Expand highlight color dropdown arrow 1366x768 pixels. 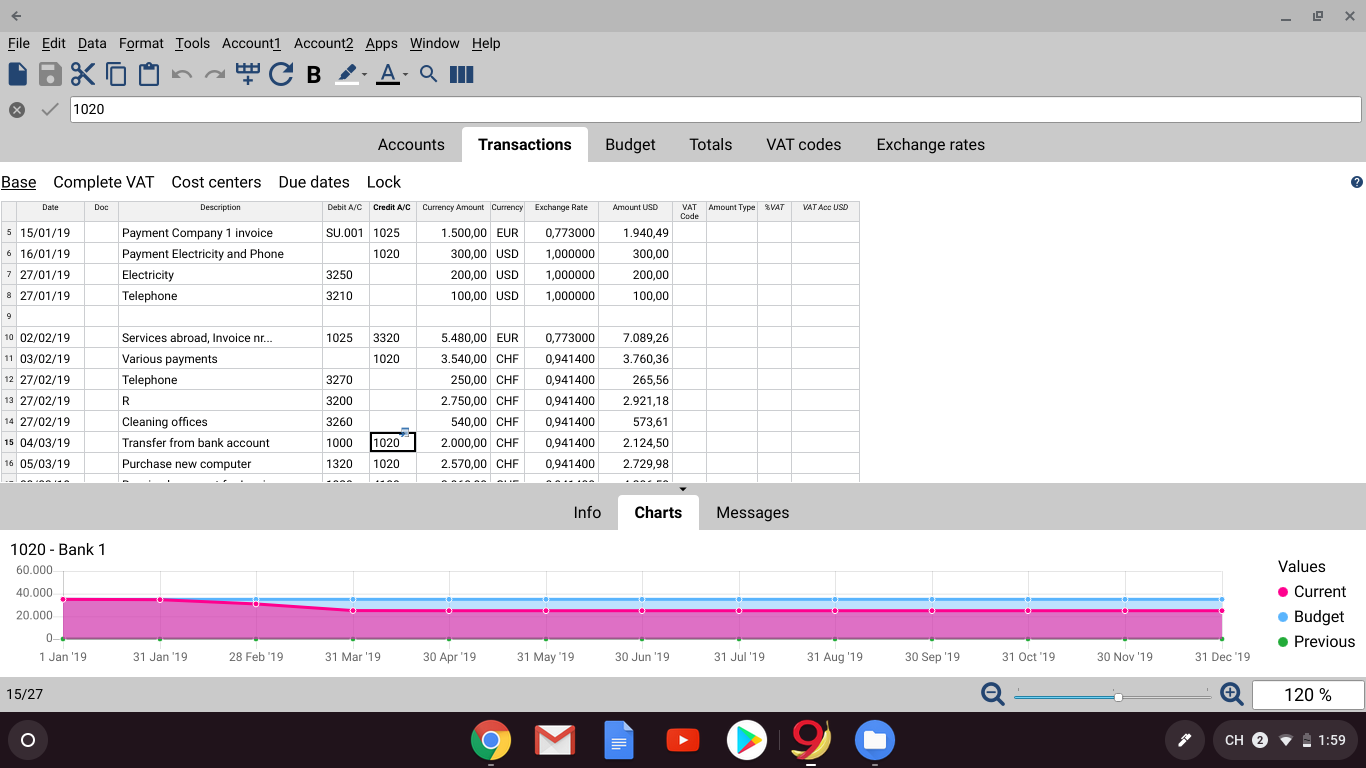point(364,75)
